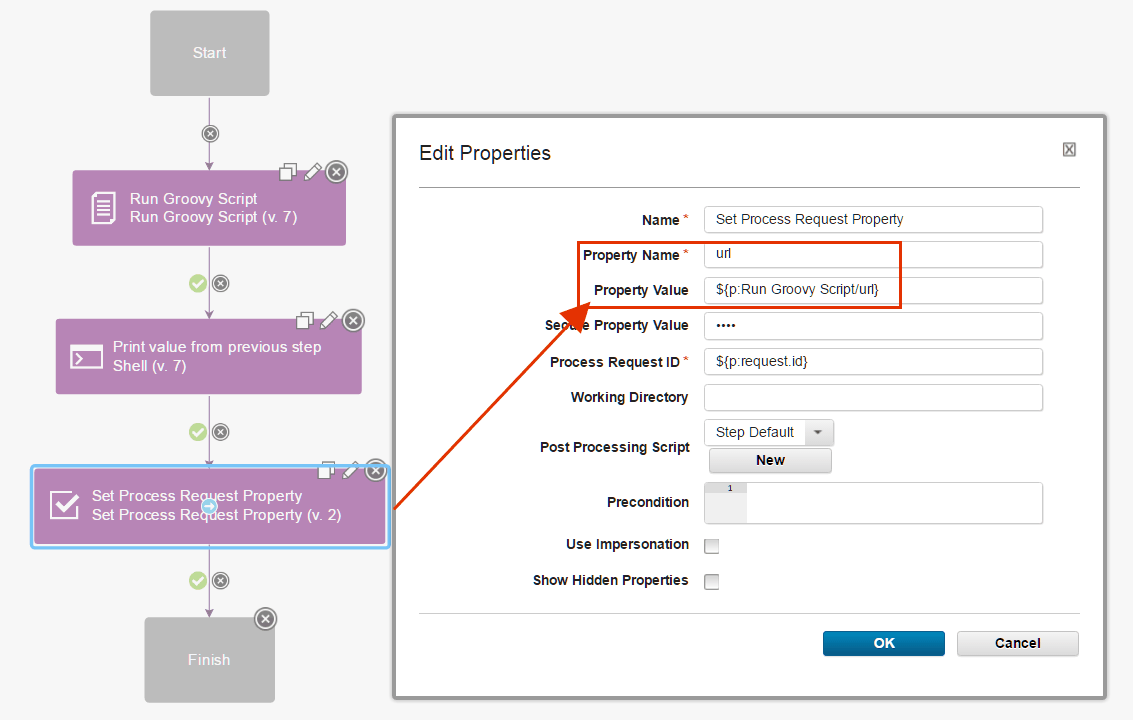Click the Property Value field containing the Groovy url

pyautogui.click(x=872, y=290)
